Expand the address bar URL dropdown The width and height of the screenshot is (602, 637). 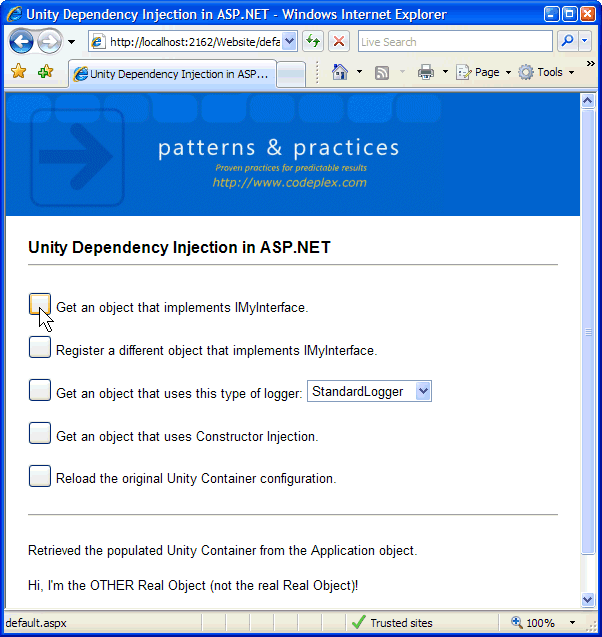(289, 41)
